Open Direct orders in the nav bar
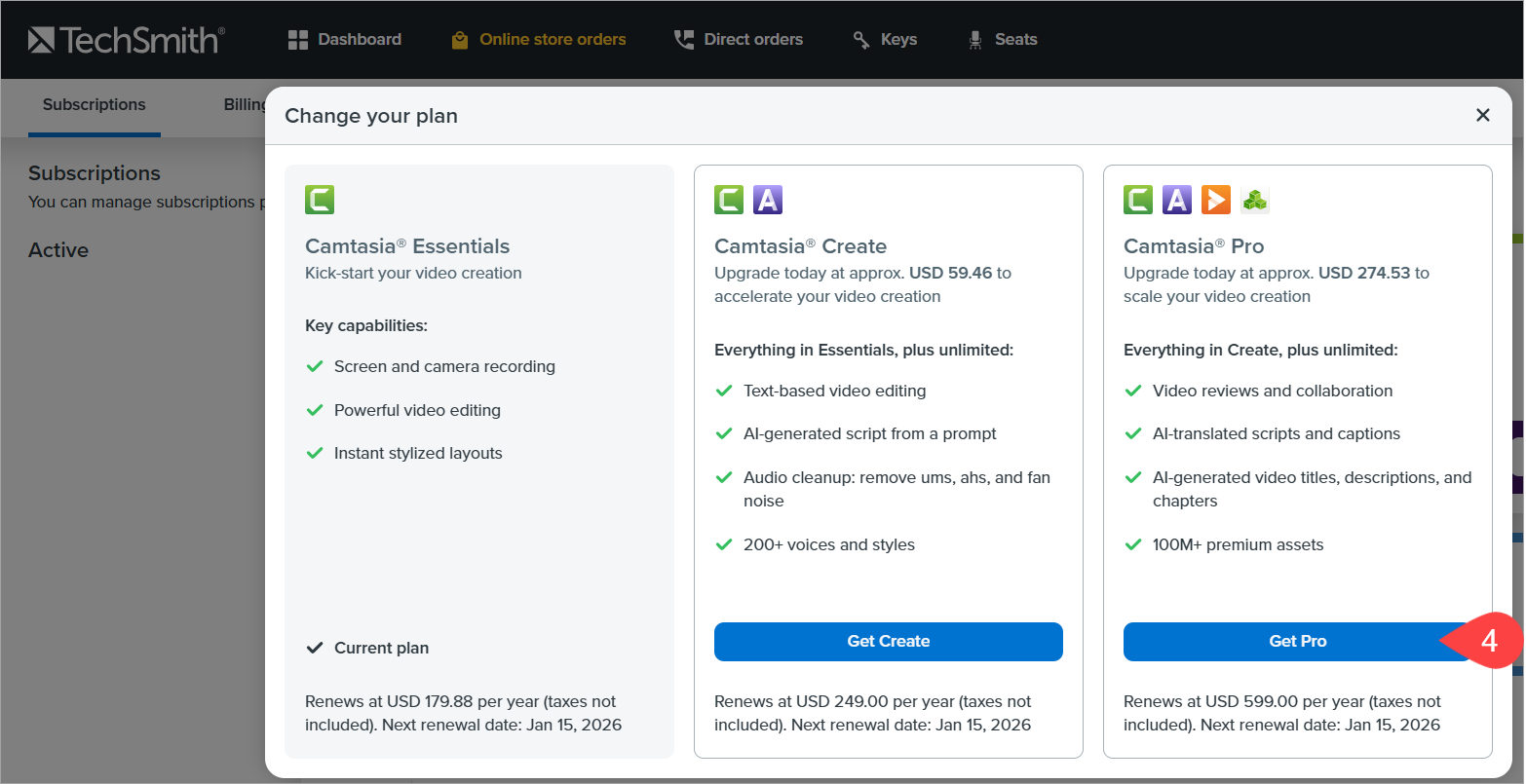The width and height of the screenshot is (1526, 784). point(739,40)
